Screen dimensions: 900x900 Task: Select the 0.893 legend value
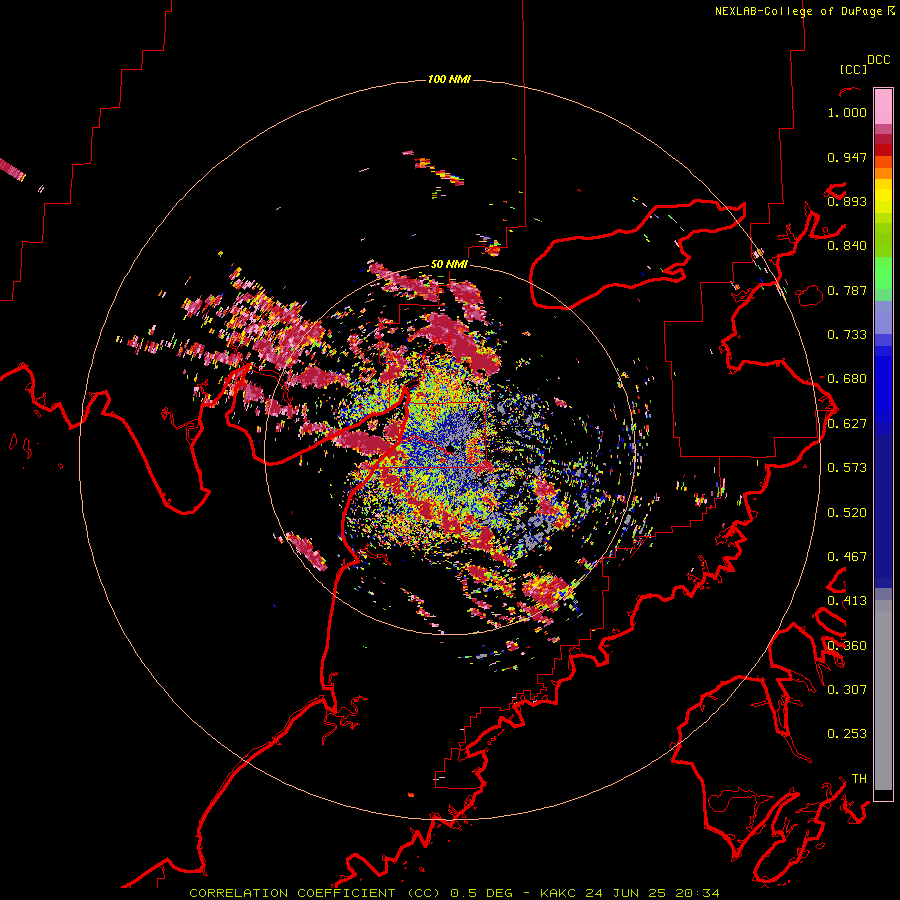(x=847, y=201)
